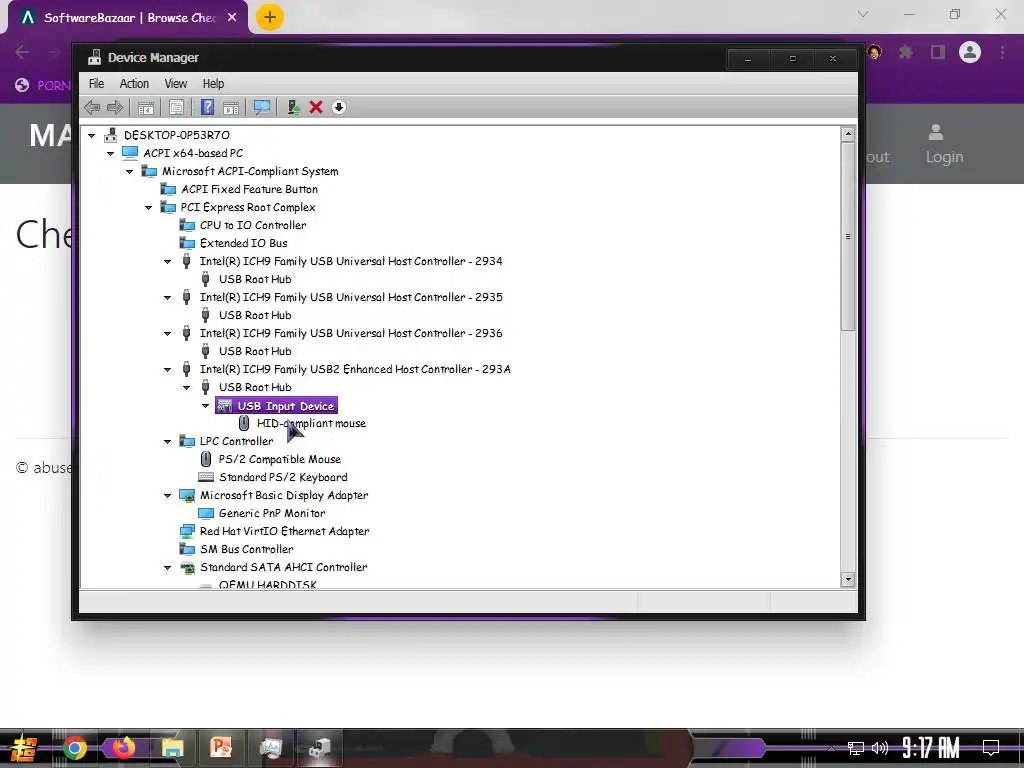Open the Help menu

coord(213,84)
